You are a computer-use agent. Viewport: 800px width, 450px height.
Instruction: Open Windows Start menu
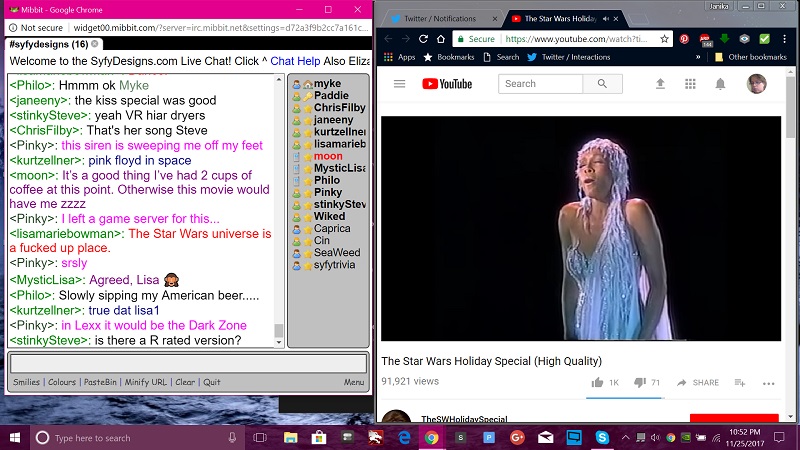(x=14, y=438)
